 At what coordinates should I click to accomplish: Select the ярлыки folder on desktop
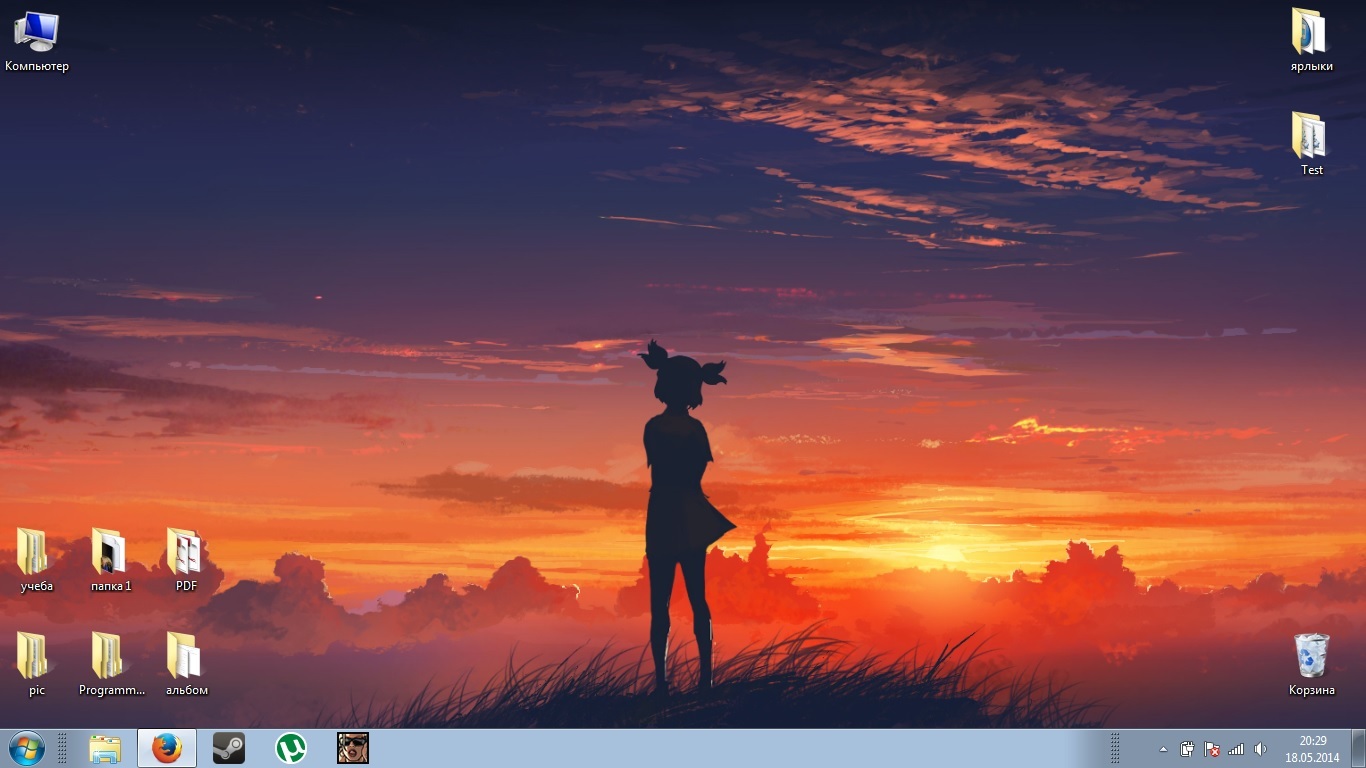pos(1311,41)
